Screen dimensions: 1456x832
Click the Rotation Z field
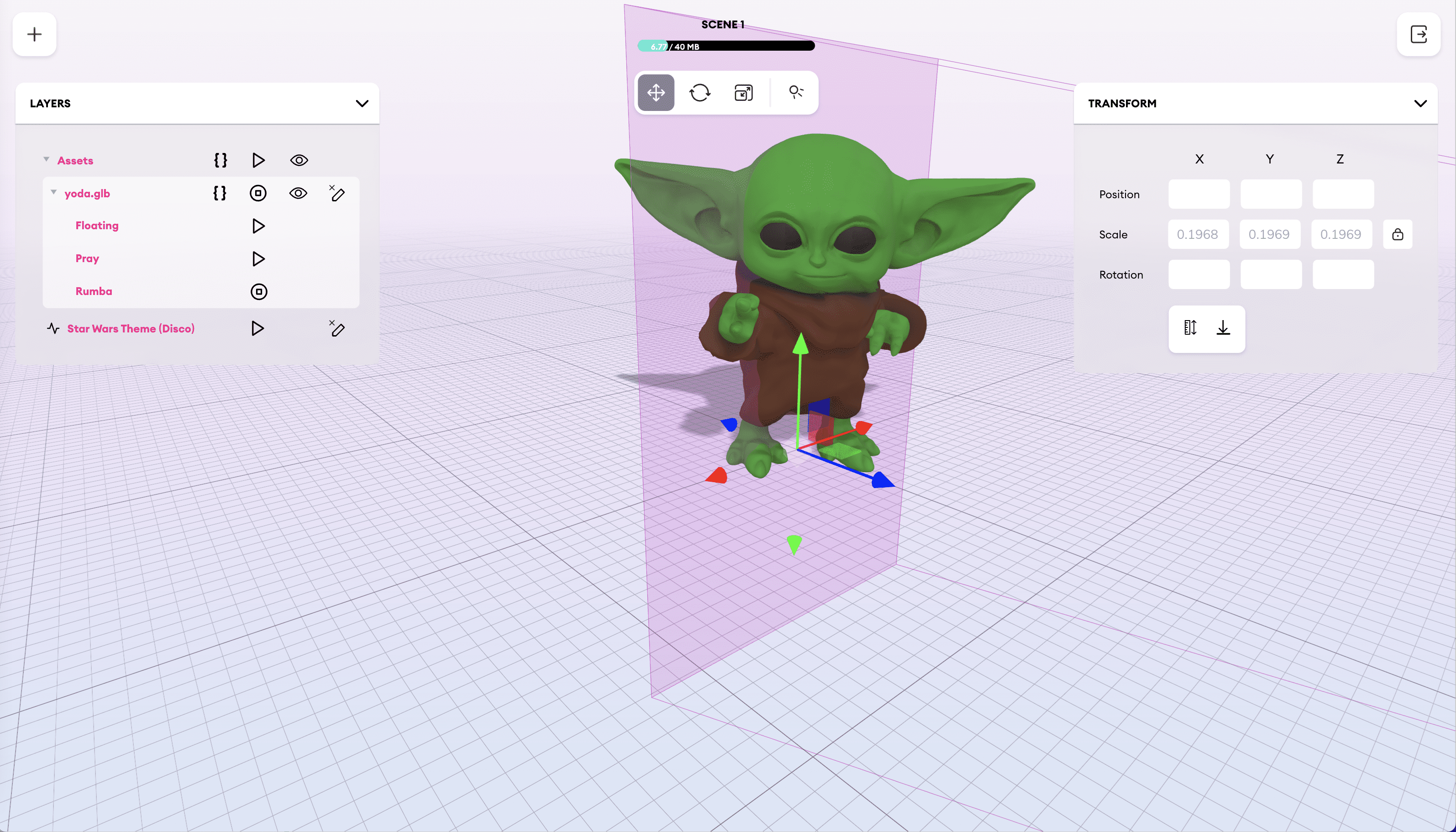[1342, 274]
